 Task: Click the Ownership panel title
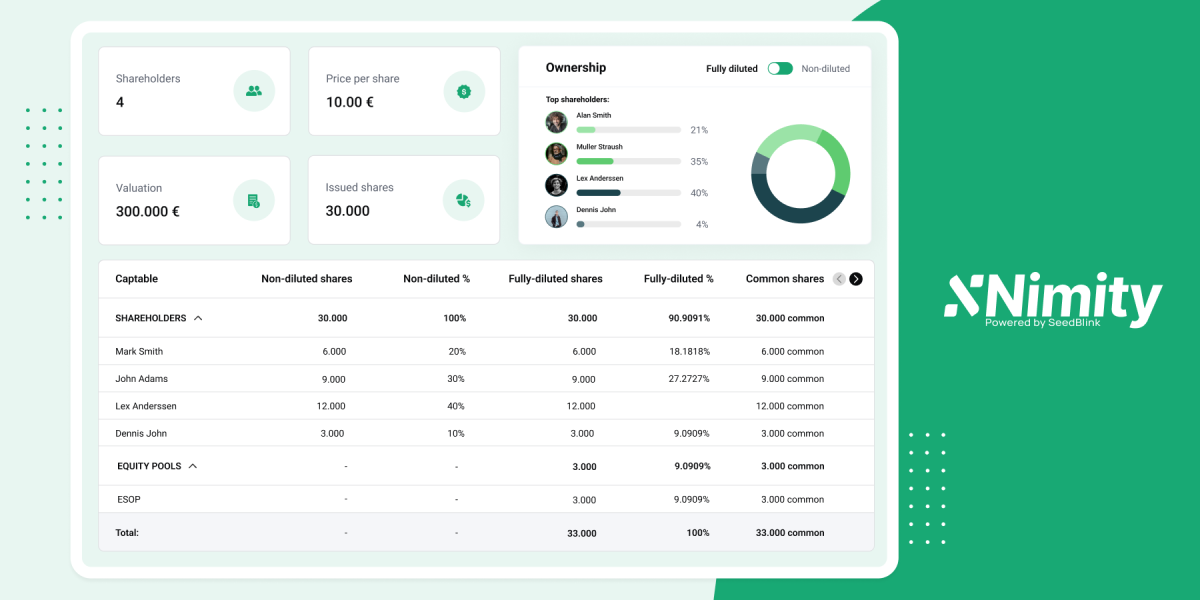pyautogui.click(x=576, y=68)
